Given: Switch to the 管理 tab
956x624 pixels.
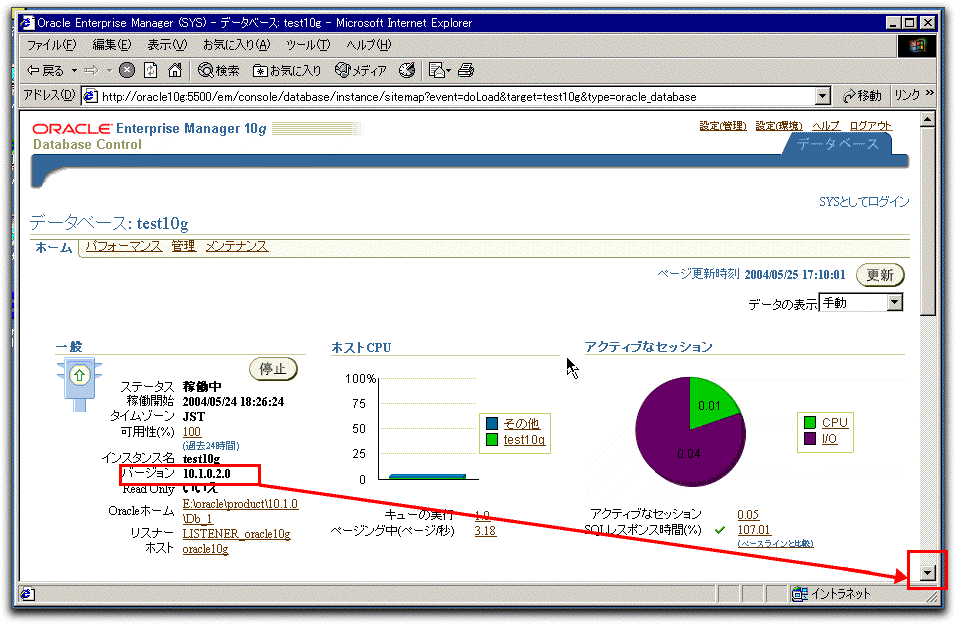Looking at the screenshot, I should click(184, 246).
